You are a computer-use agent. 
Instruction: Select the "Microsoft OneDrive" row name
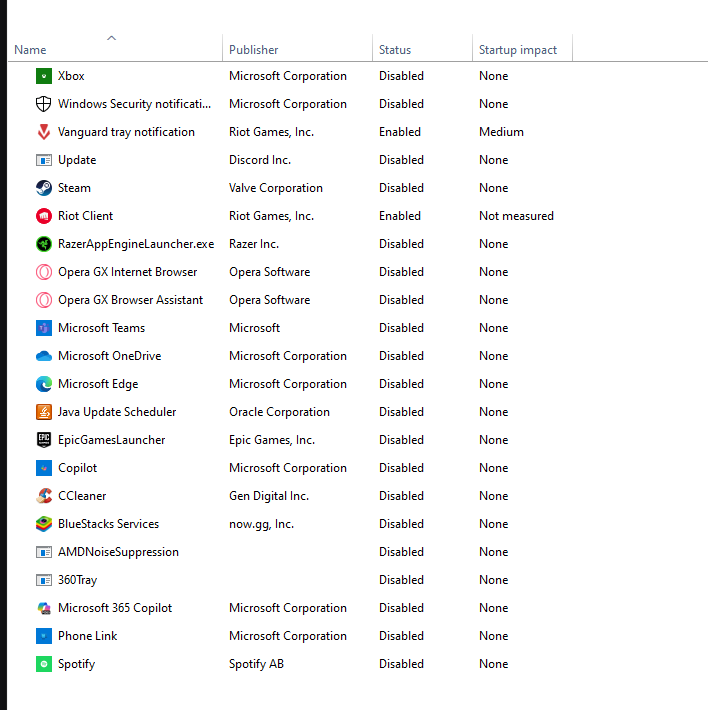(110, 356)
